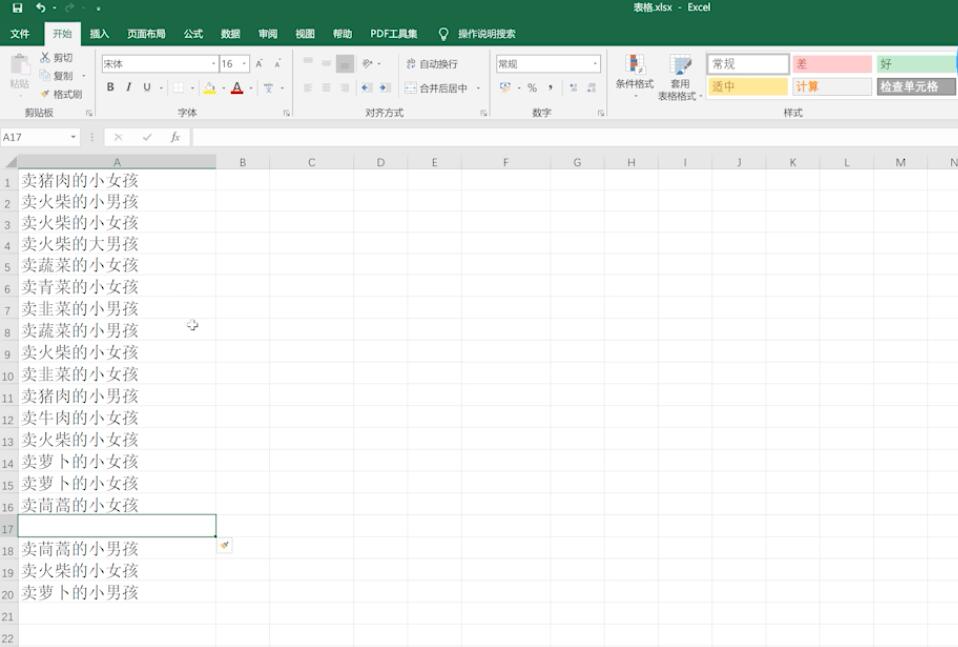Screen dimensions: 958x647
Task: Open the number format dropdown (常规)
Action: 595,64
